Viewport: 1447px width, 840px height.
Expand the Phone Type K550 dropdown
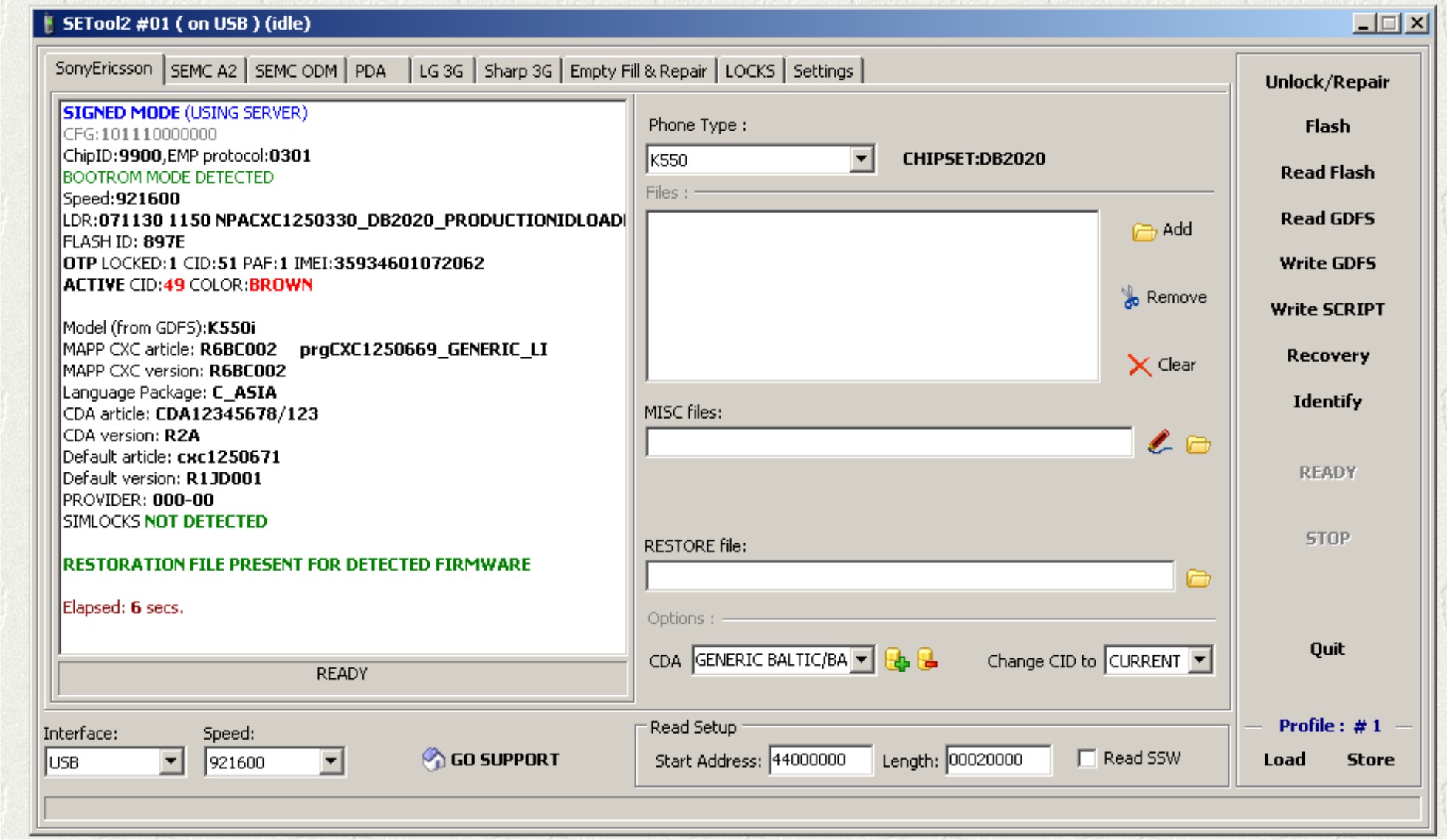(861, 159)
